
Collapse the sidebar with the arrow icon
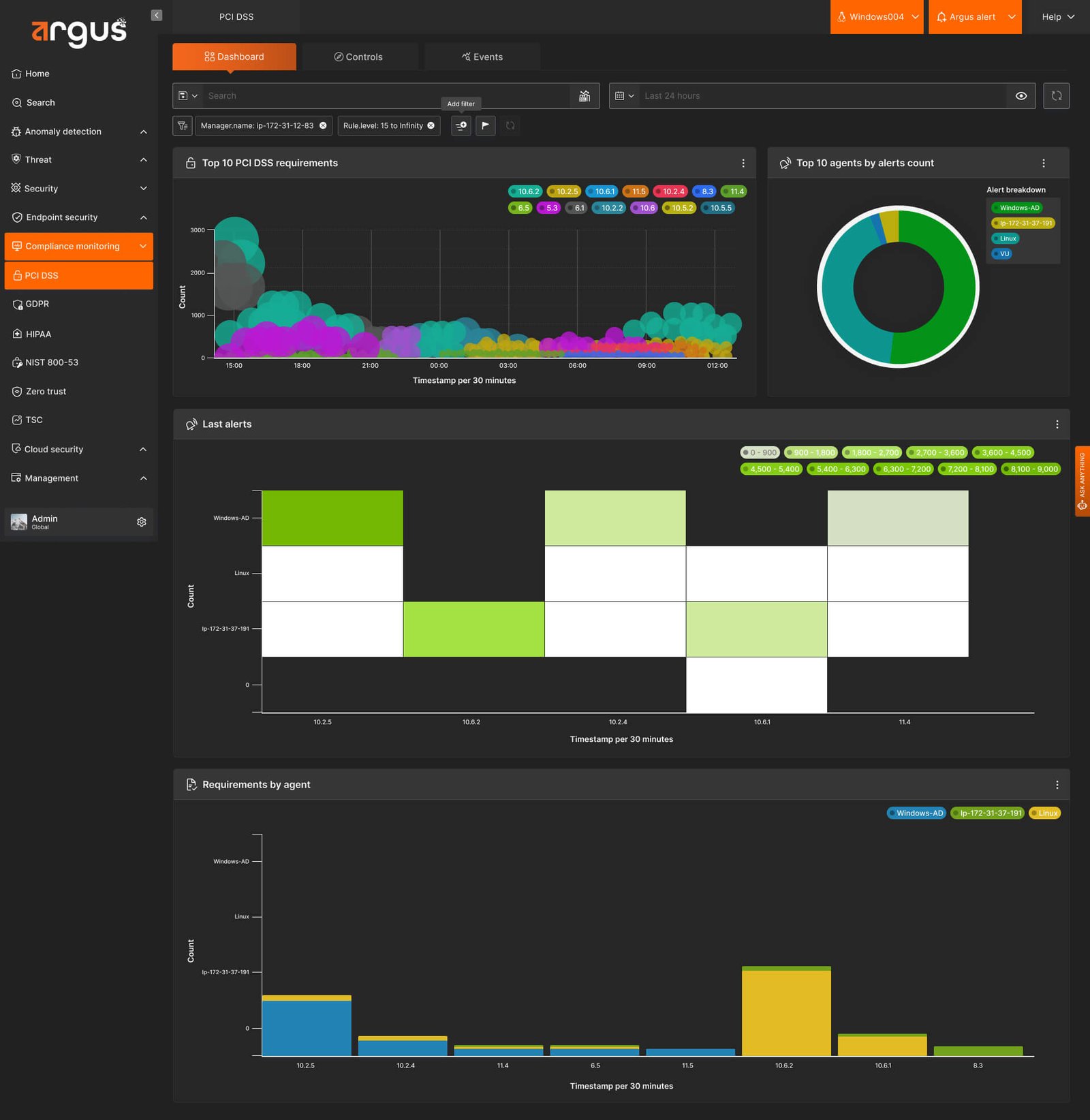[157, 15]
